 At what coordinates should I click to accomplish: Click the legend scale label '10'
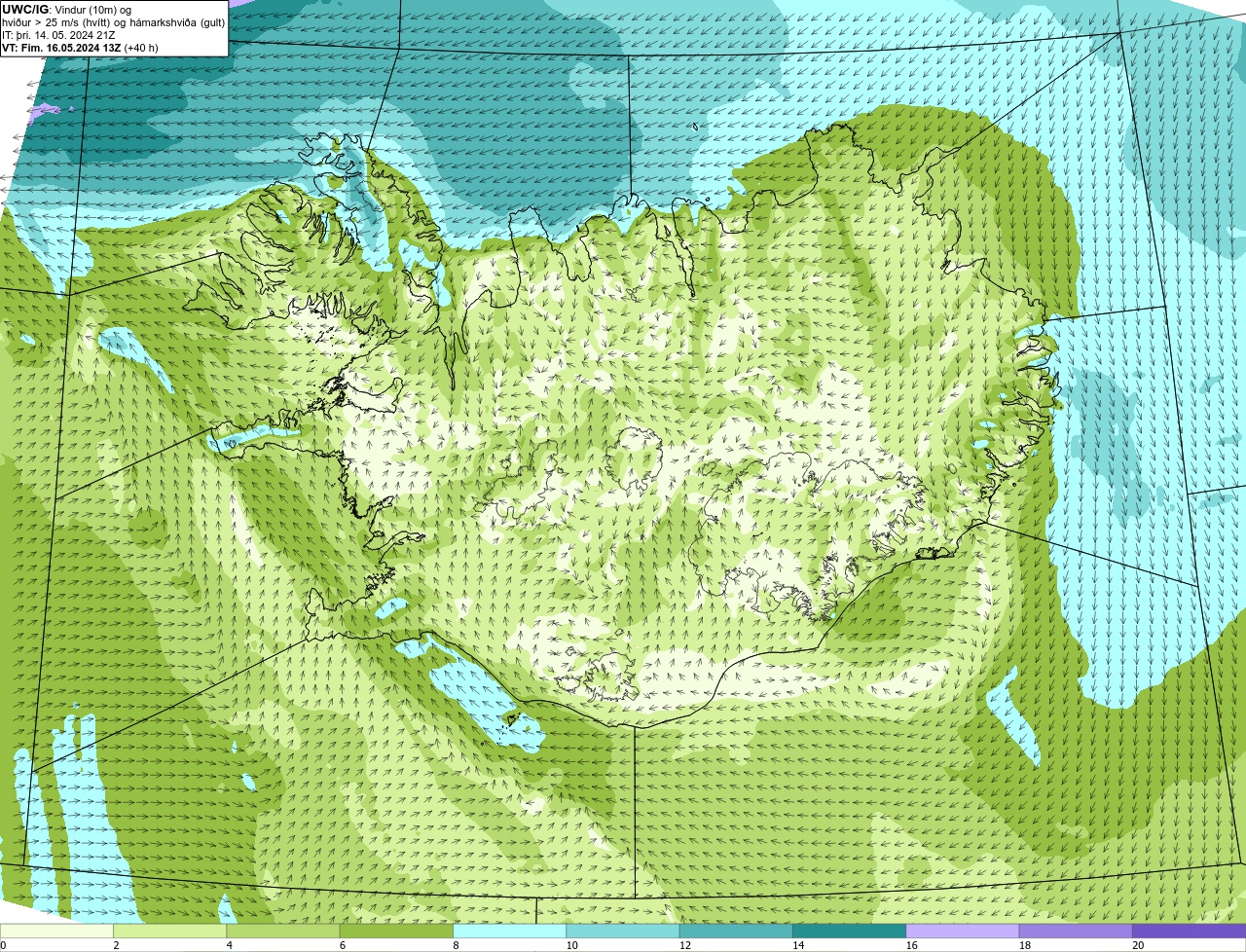click(x=571, y=945)
